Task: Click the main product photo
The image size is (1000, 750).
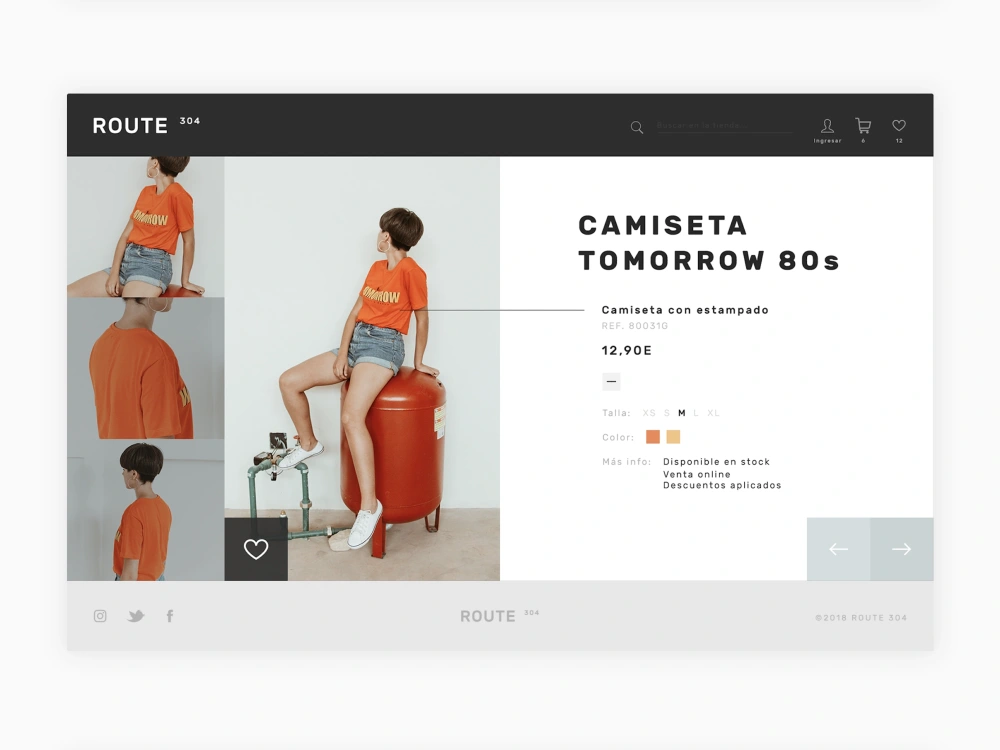Action: point(362,369)
